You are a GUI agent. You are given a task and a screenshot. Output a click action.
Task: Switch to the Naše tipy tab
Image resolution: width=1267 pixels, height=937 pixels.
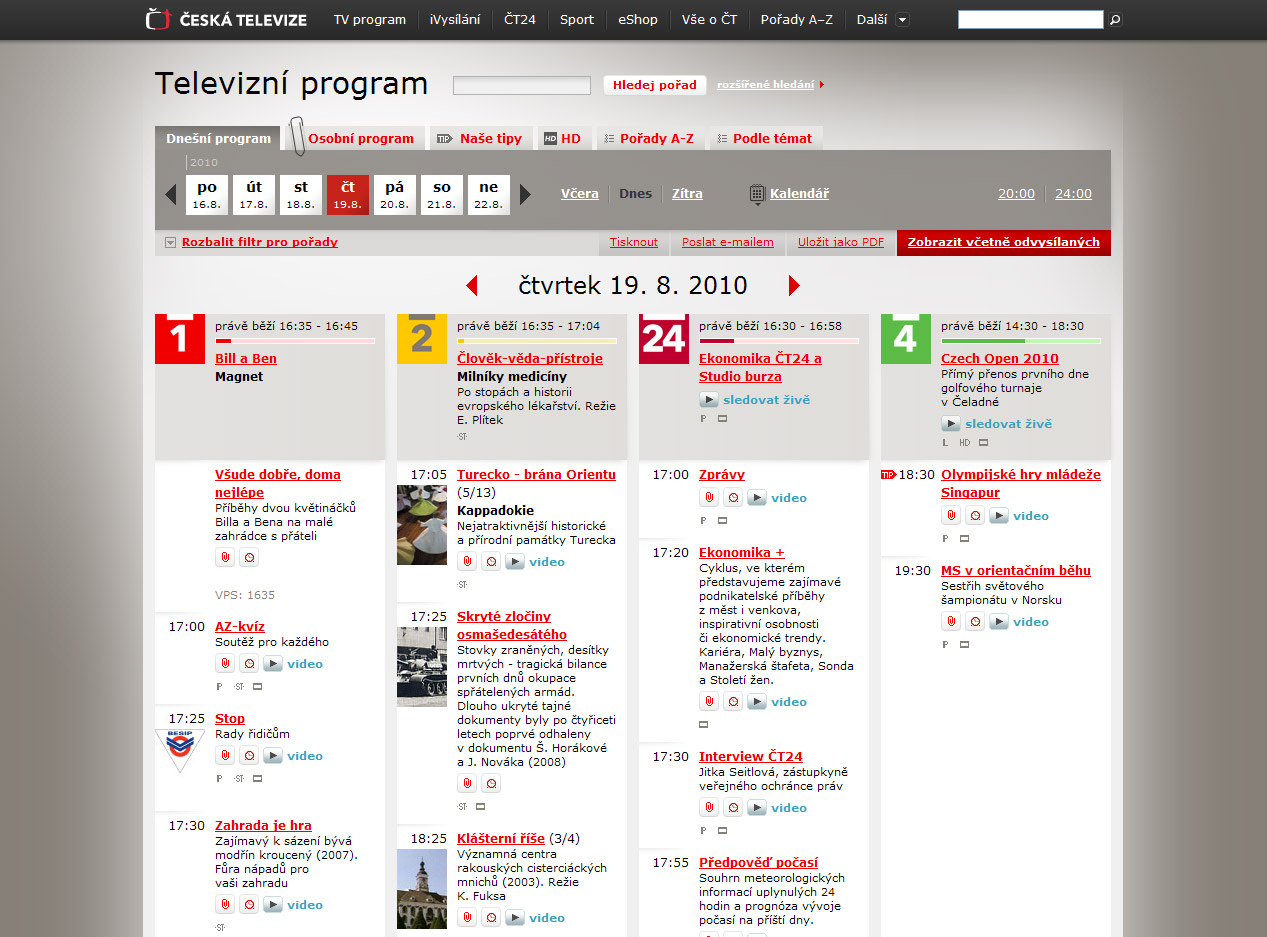tap(489, 138)
